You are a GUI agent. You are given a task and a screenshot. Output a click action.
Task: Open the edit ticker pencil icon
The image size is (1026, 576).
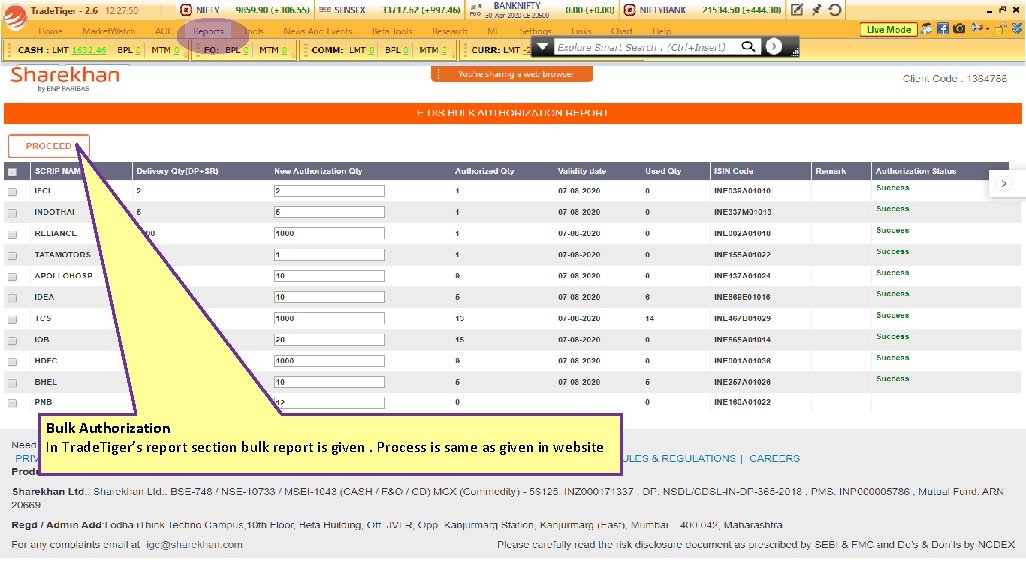[x=797, y=10]
